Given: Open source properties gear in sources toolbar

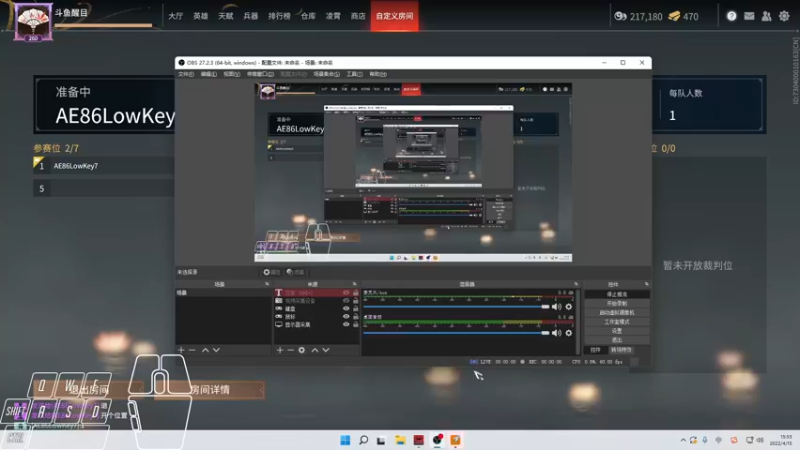Looking at the screenshot, I should tap(302, 350).
